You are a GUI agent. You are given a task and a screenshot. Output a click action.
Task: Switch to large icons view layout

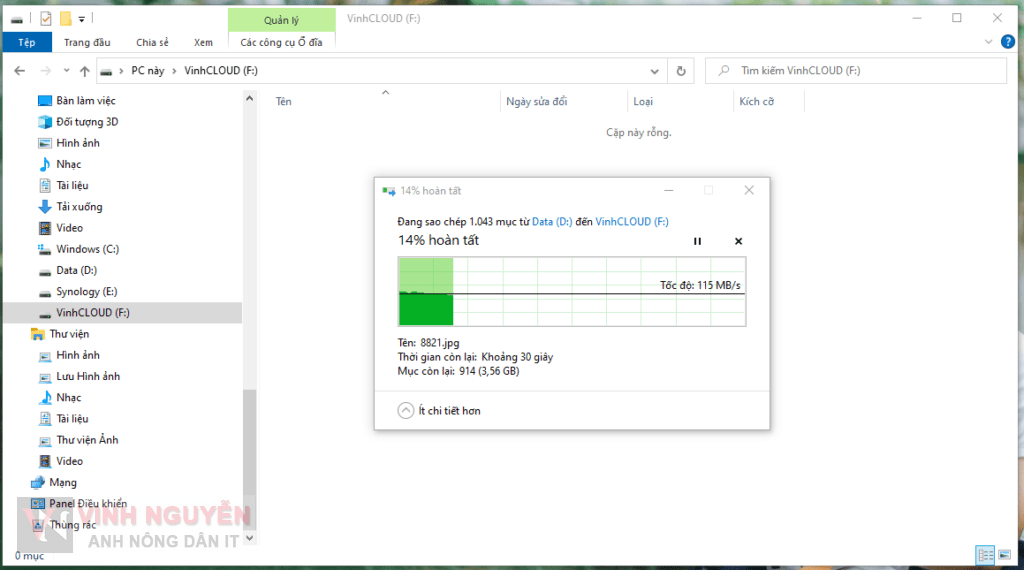coord(1004,555)
